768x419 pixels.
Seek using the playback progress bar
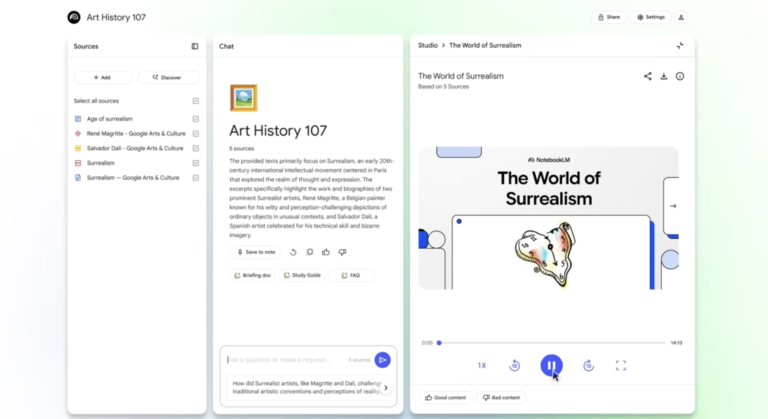pos(552,343)
